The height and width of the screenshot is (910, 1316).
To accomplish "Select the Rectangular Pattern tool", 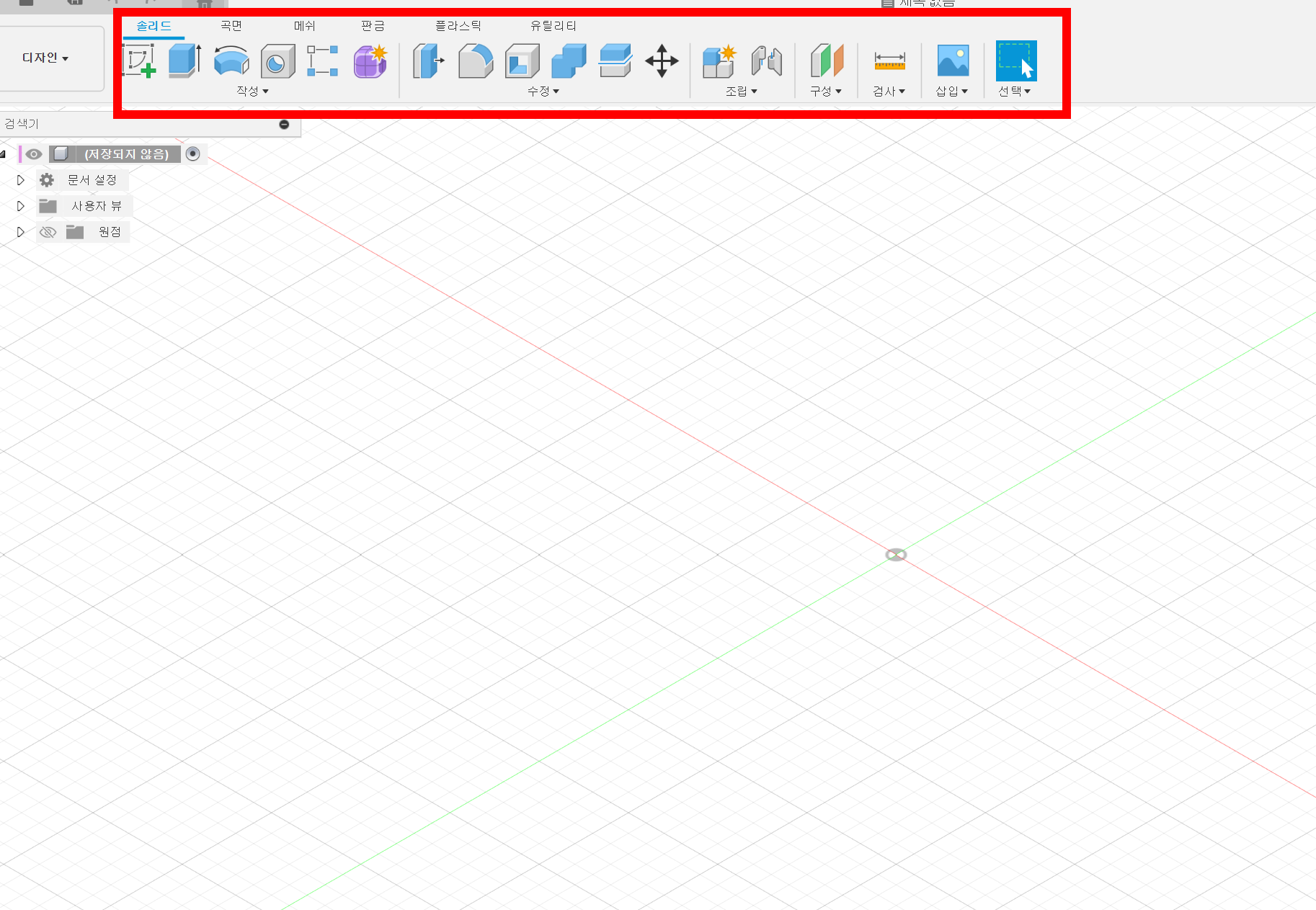I will (x=322, y=61).
